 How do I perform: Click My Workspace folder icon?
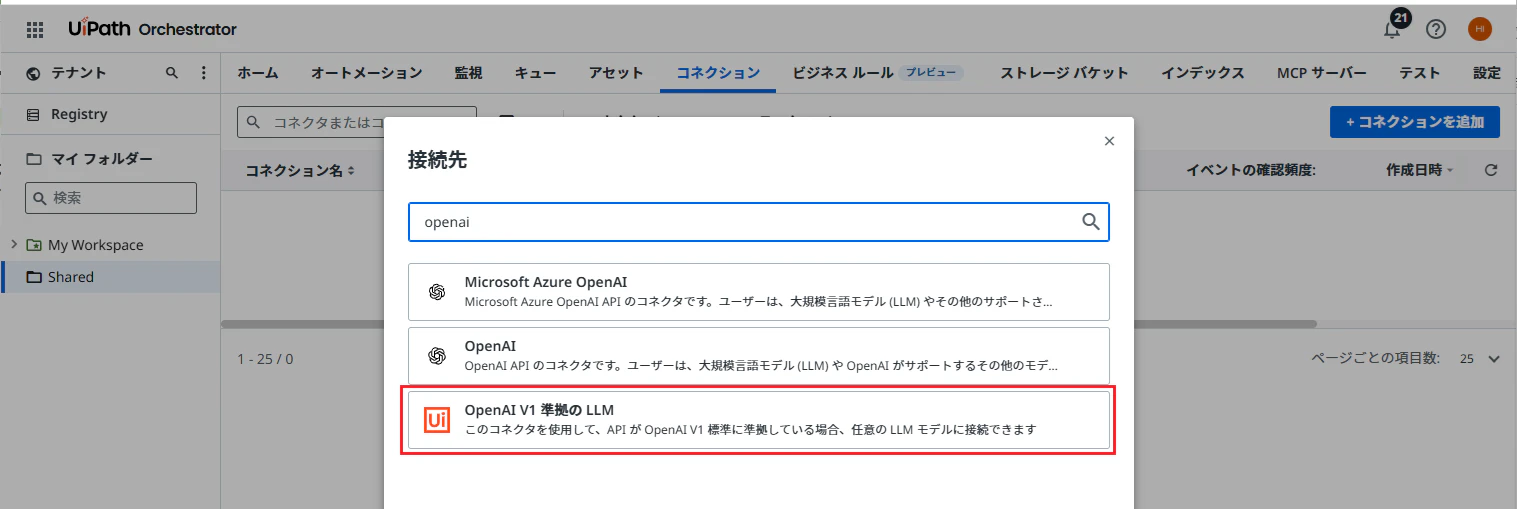pyautogui.click(x=35, y=245)
